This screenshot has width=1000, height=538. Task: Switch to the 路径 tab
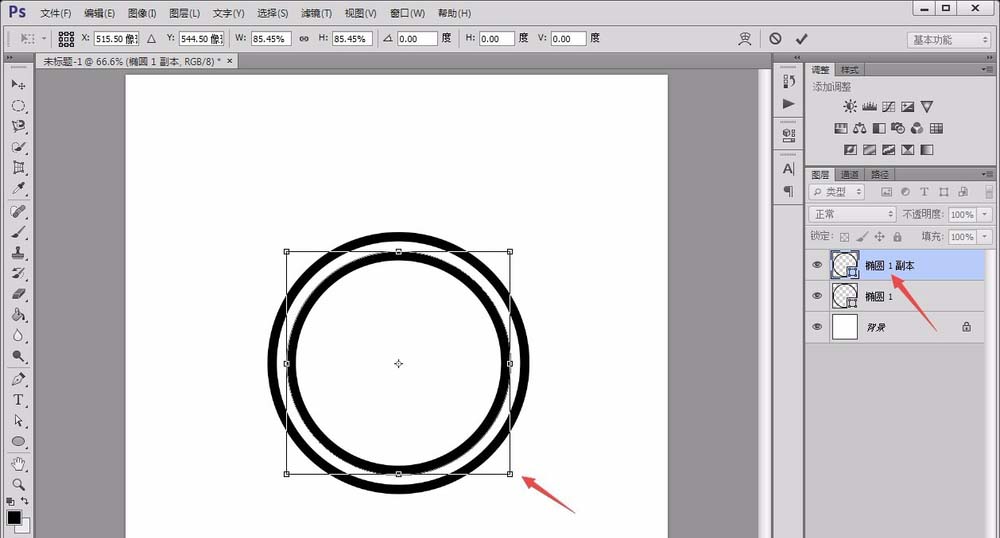click(x=880, y=175)
